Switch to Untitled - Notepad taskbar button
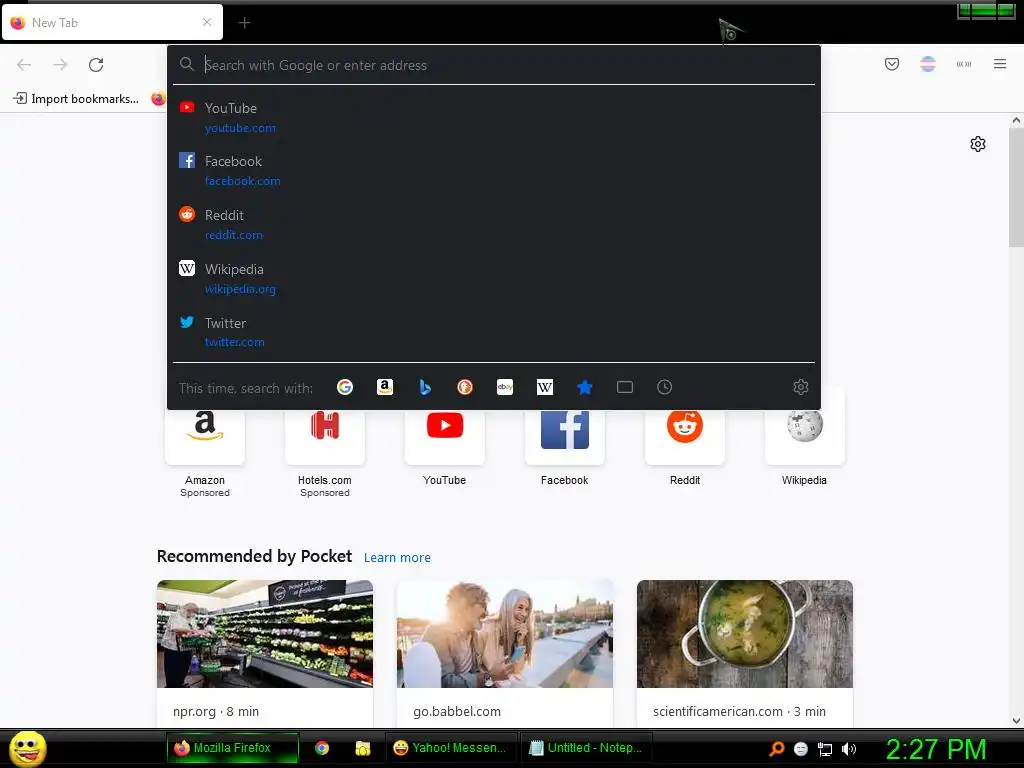This screenshot has width=1024, height=768. (x=586, y=748)
